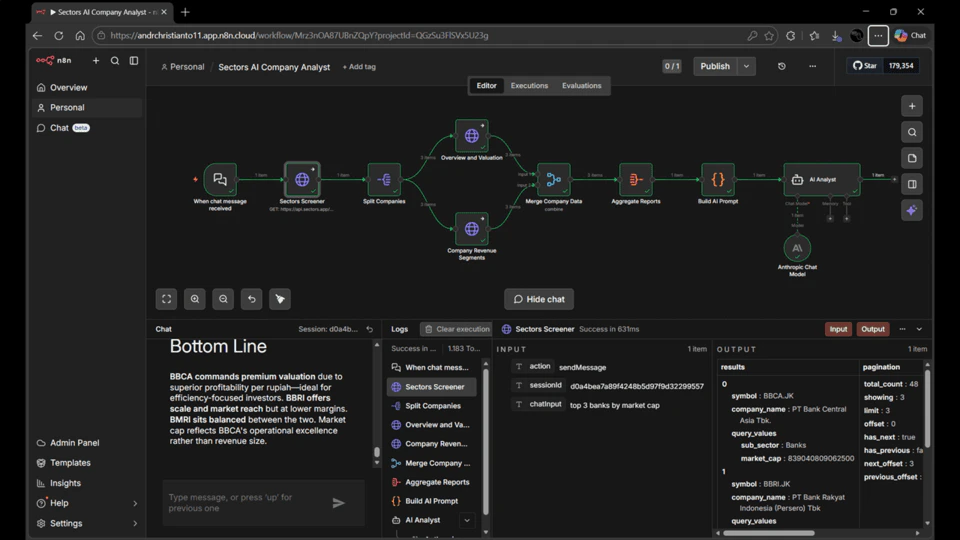This screenshot has width=960, height=540.
Task: Click the GitHub Star button
Action: [x=864, y=66]
